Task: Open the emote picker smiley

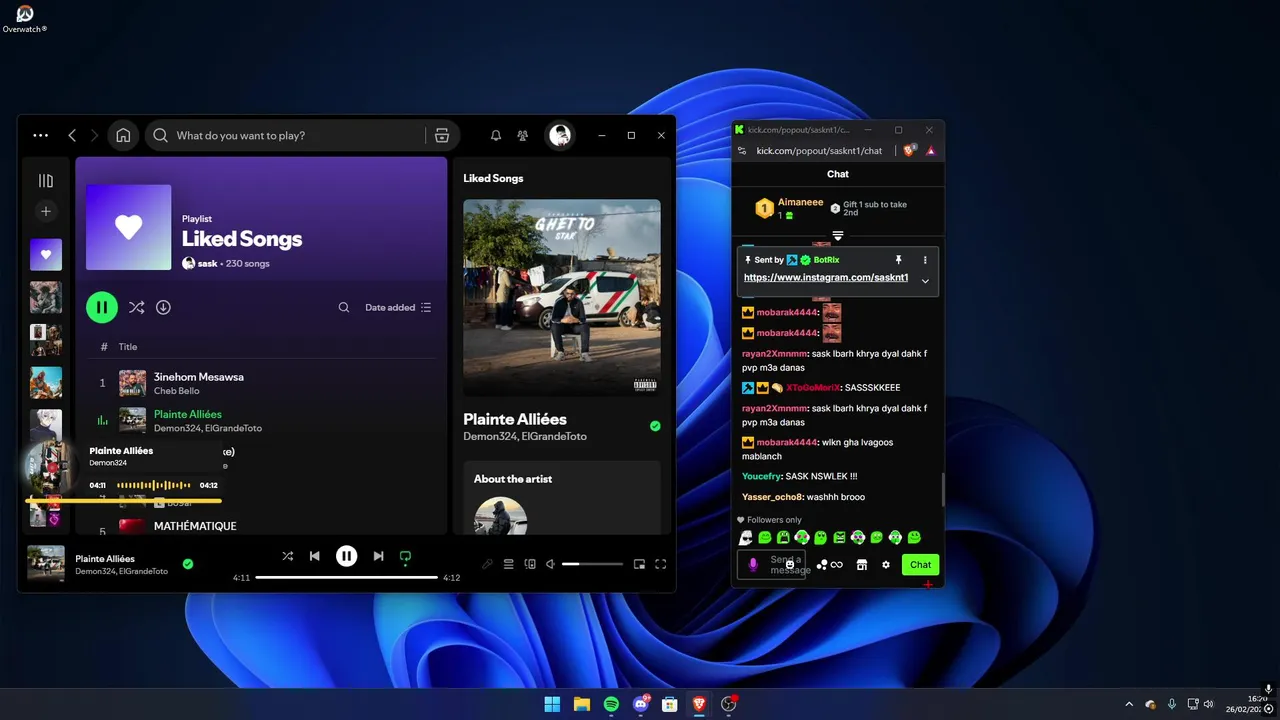Action: coord(790,564)
